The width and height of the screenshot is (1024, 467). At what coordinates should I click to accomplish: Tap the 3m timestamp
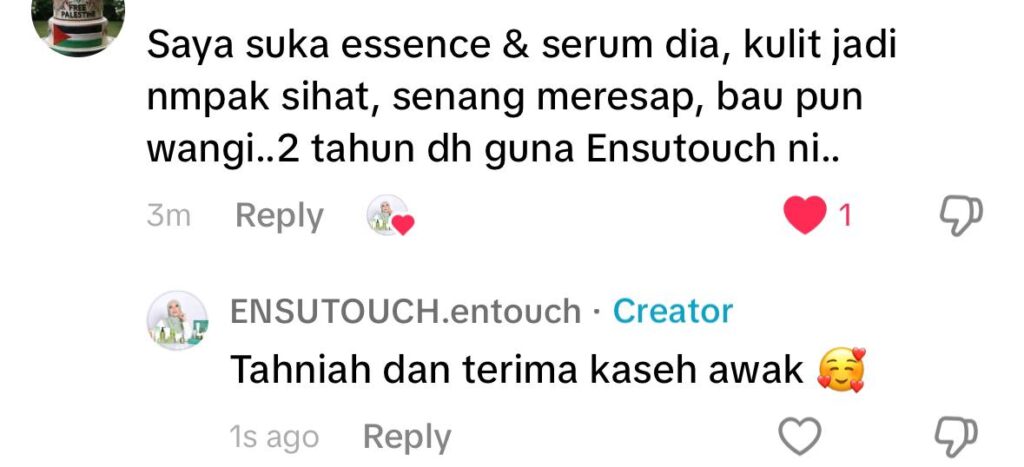[168, 216]
